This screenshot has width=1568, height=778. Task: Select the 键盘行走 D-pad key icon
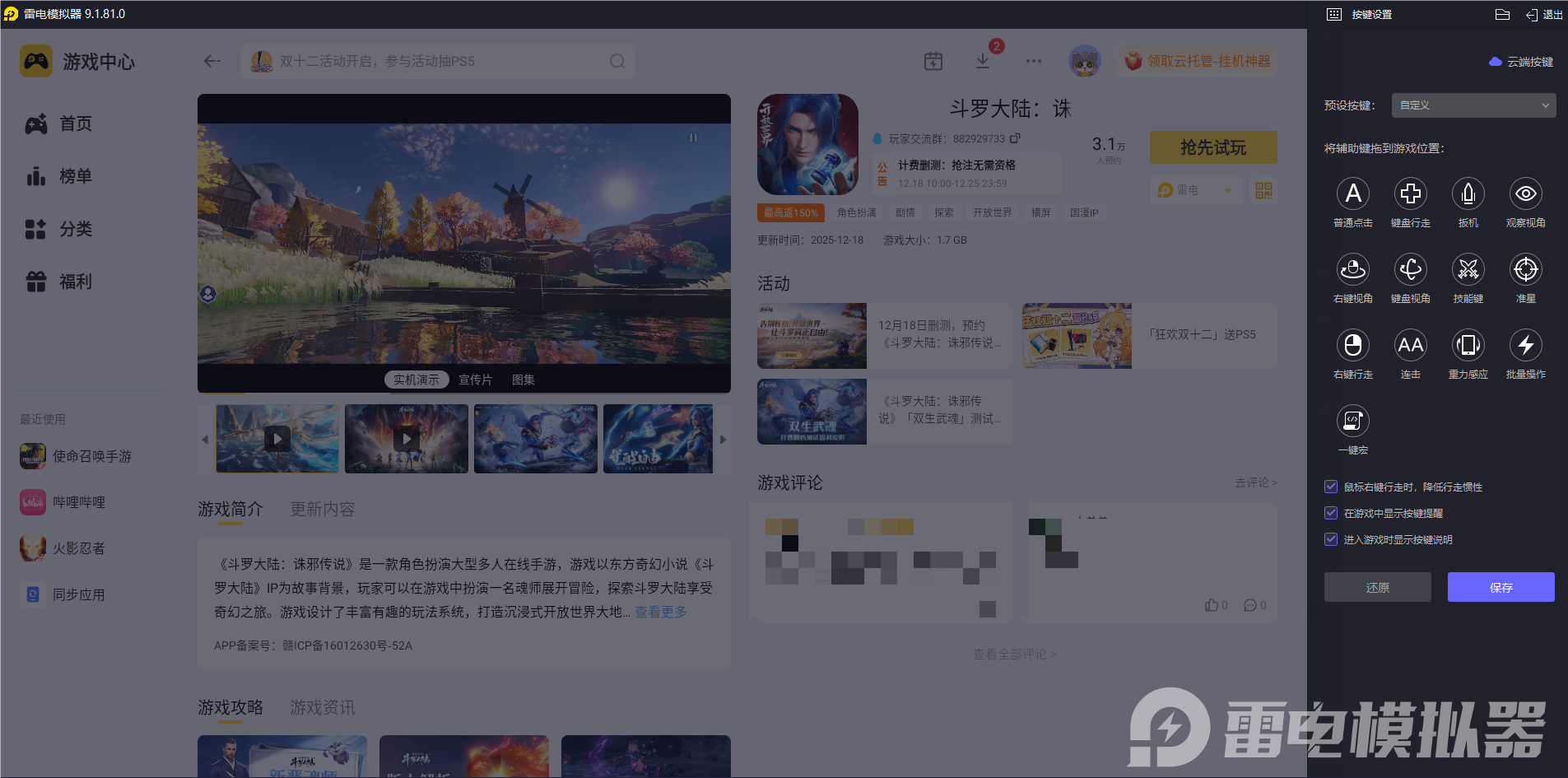tap(1410, 193)
